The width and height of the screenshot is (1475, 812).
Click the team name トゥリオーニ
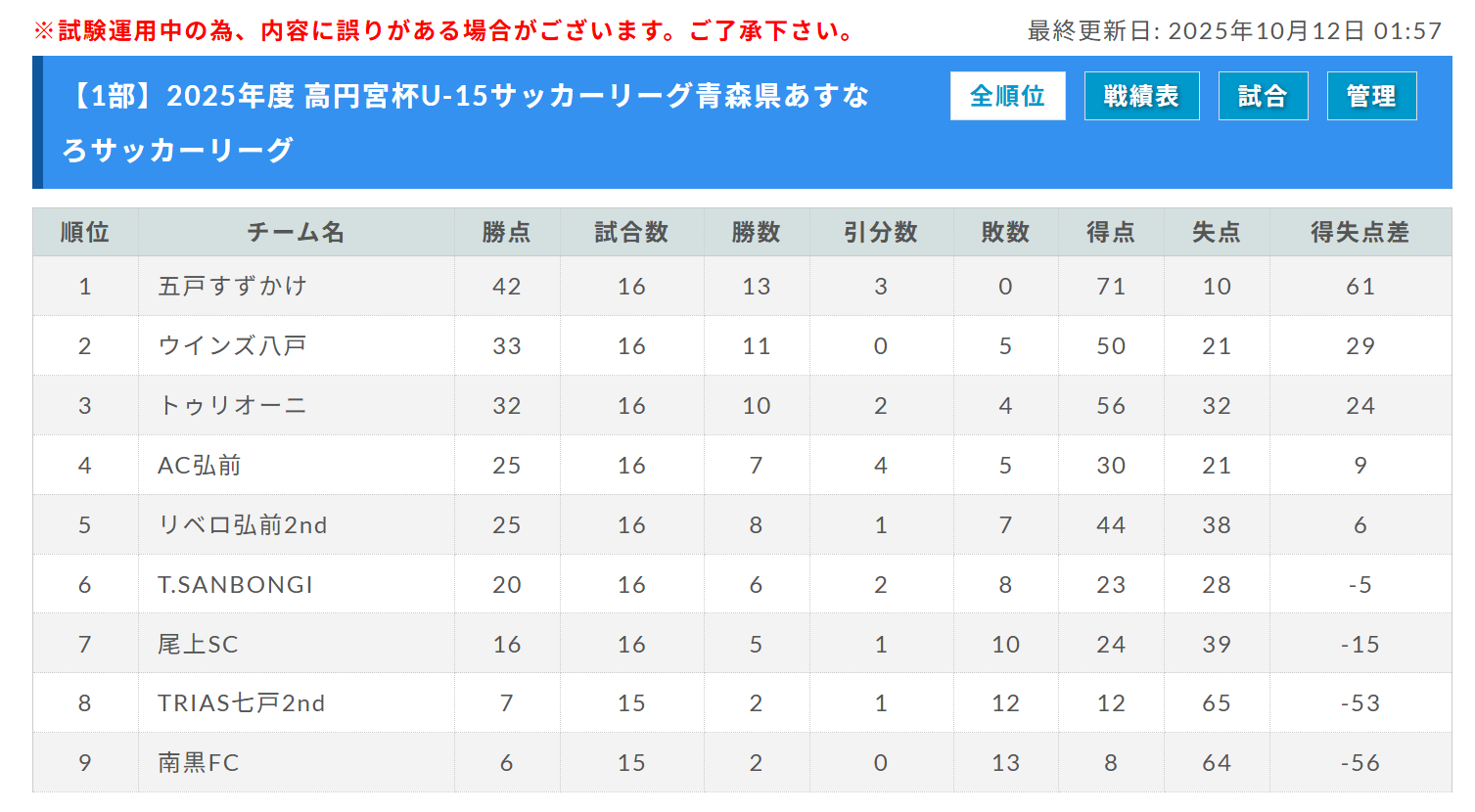[x=233, y=405]
